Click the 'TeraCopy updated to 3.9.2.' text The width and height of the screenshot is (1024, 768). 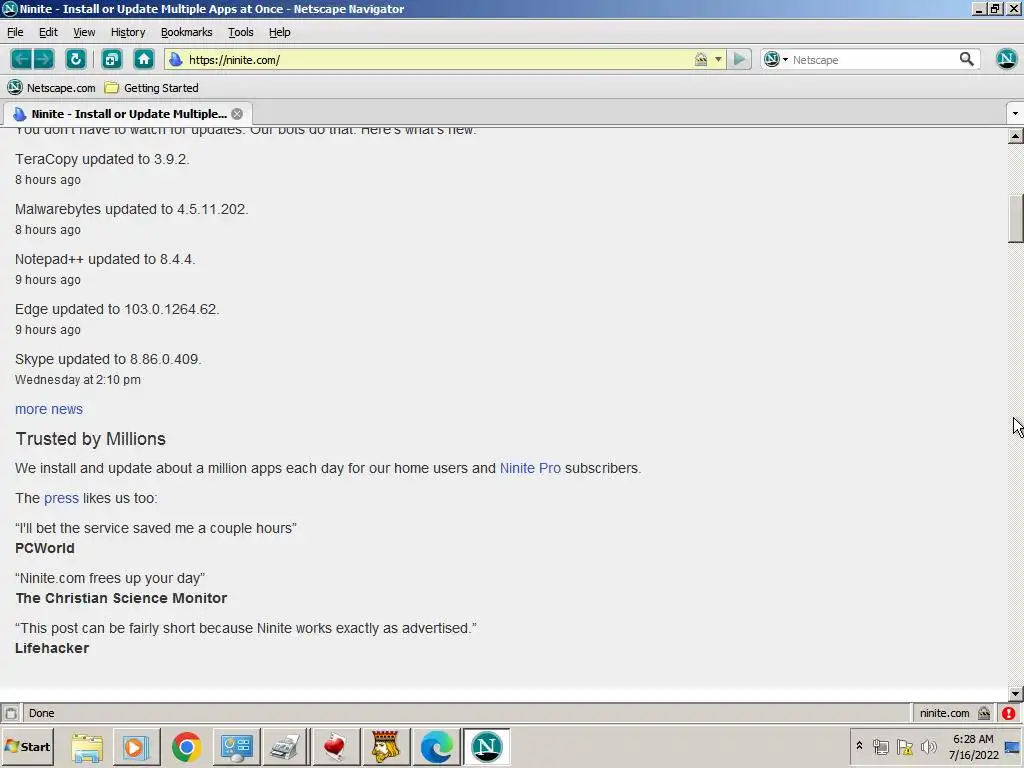(103, 159)
